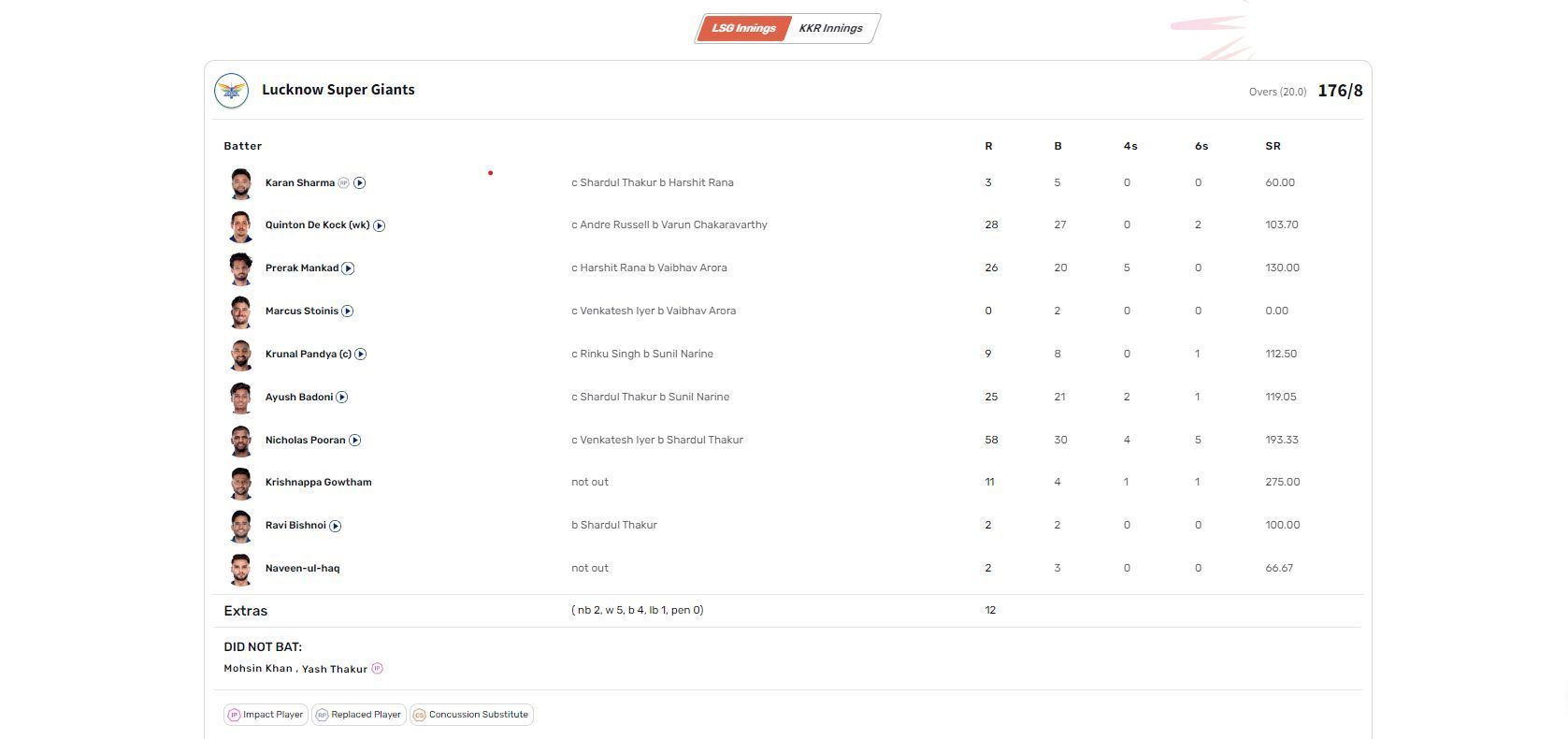Open Ravi Bishnoi's name link
Viewport: 1568px width, 739px height.
point(295,526)
